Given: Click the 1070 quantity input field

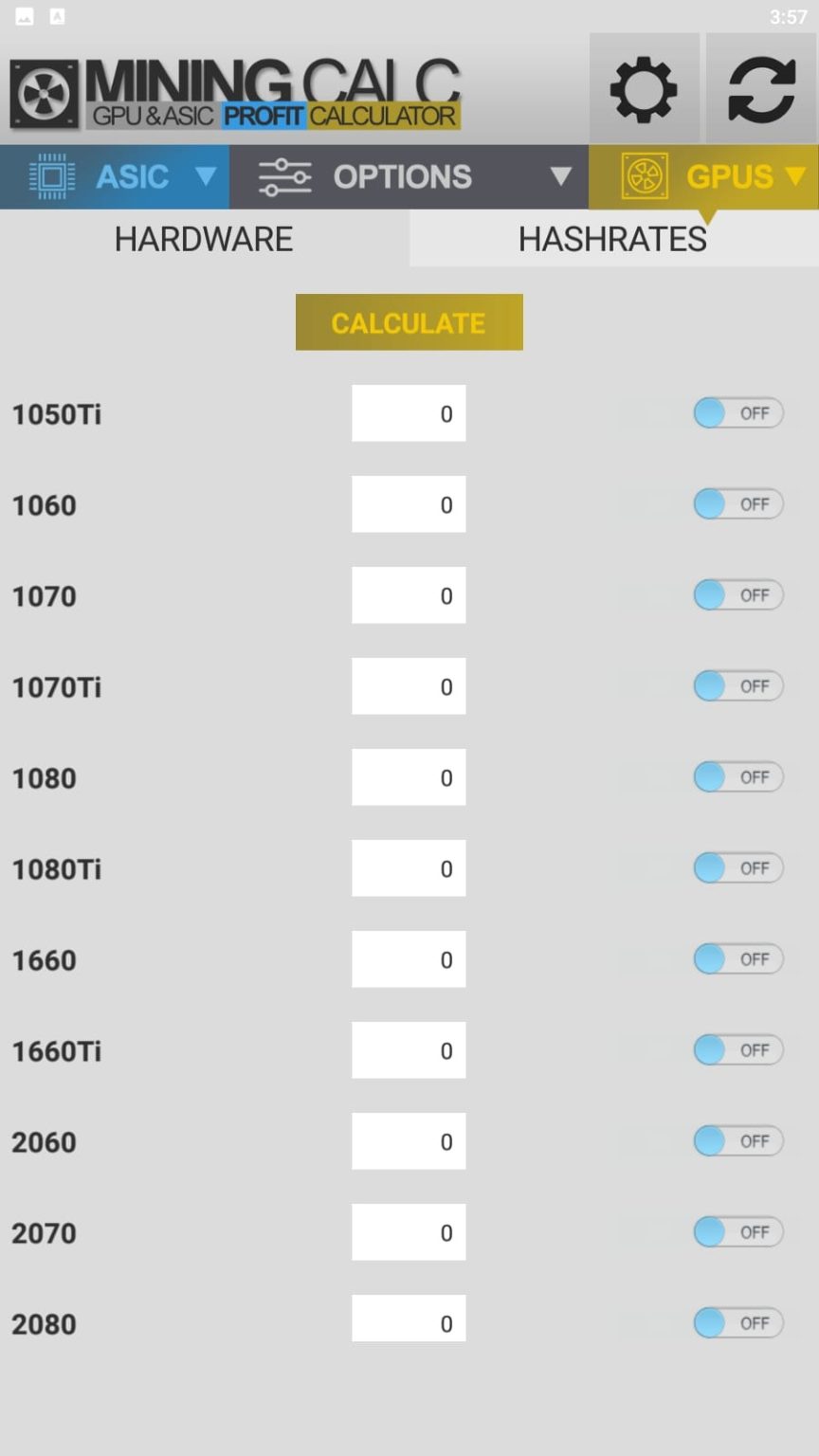Looking at the screenshot, I should tap(409, 594).
